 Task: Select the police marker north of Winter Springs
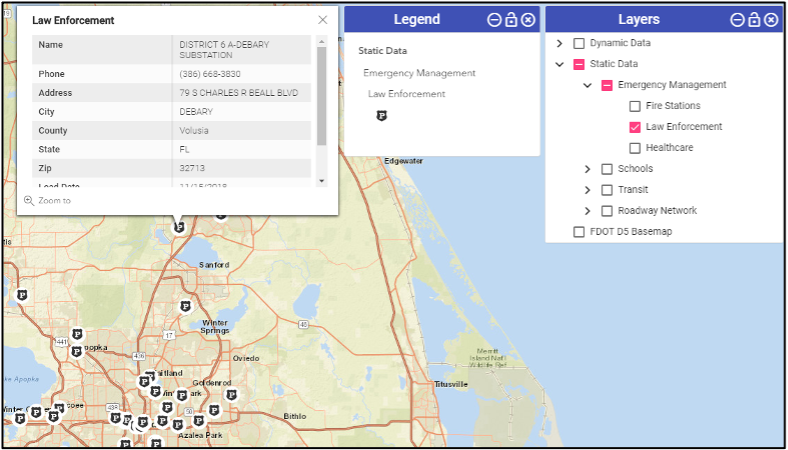(185, 305)
